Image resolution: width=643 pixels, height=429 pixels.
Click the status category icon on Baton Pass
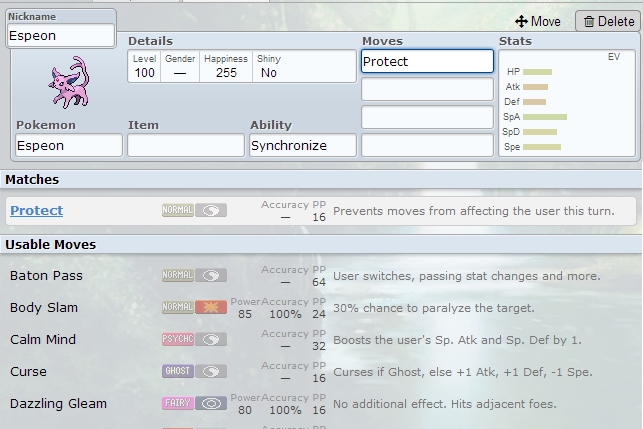[x=211, y=275]
